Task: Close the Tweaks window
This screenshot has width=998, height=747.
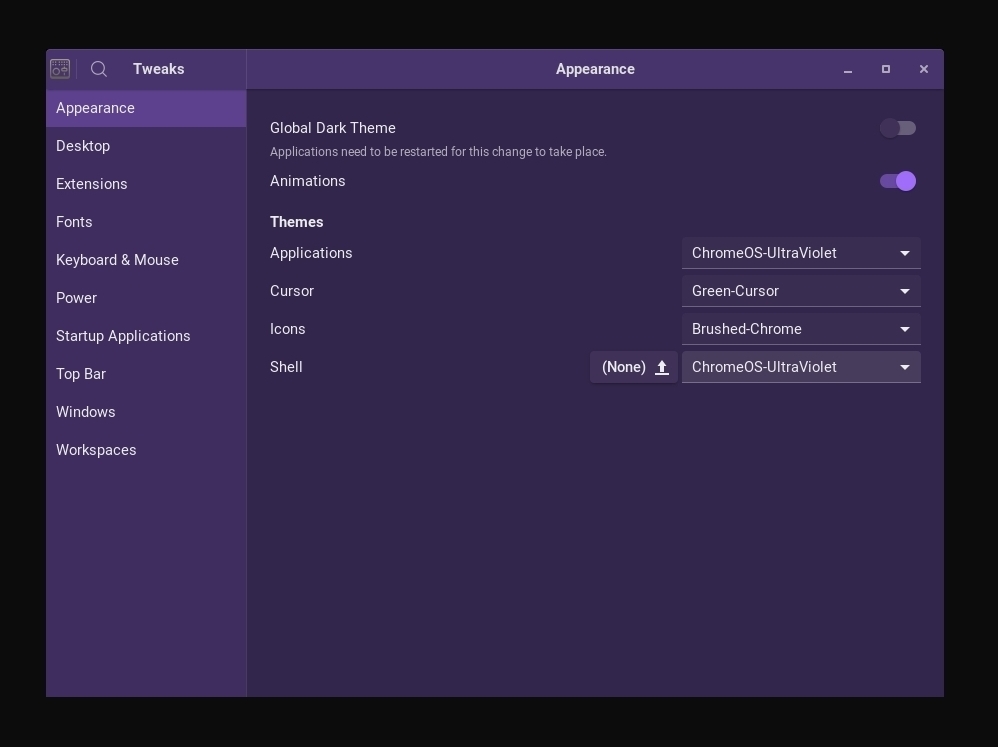Action: coord(924,69)
